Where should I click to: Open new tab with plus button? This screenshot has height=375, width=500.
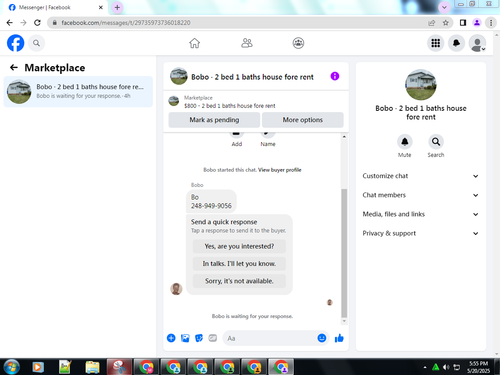click(x=117, y=7)
